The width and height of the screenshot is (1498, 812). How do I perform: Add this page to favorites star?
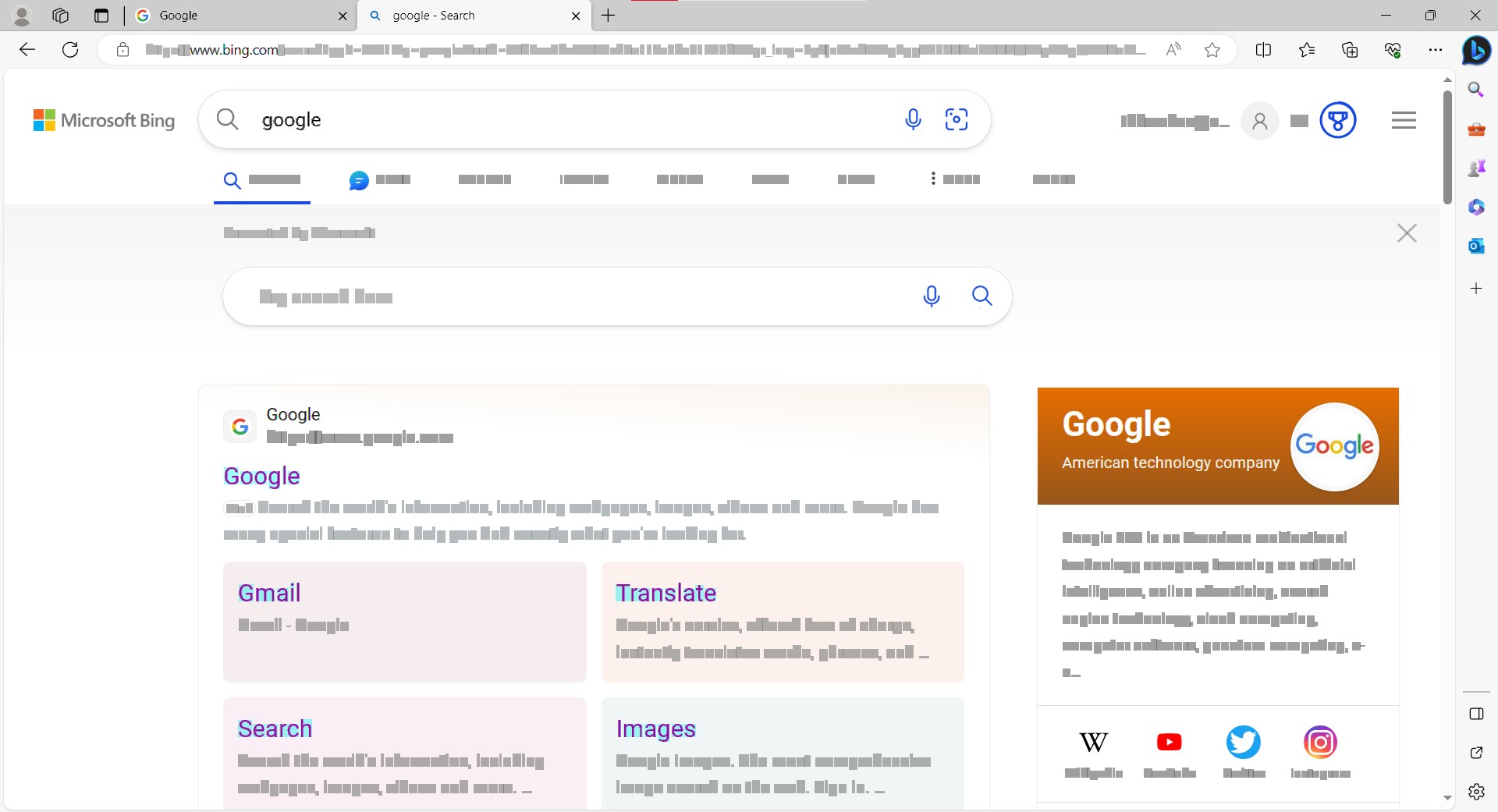click(x=1212, y=50)
